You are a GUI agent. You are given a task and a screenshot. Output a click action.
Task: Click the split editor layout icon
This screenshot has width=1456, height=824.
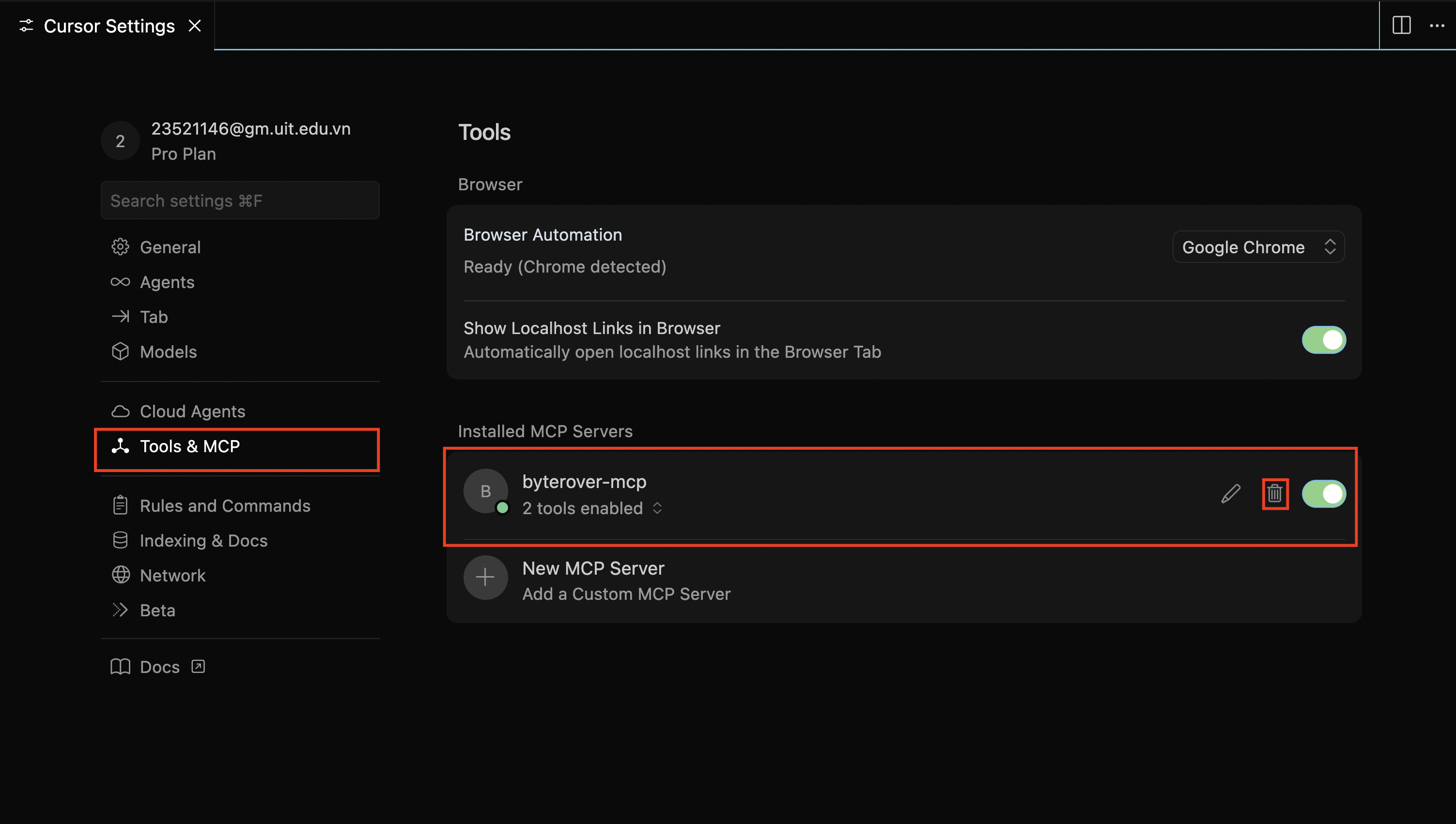click(x=1402, y=26)
